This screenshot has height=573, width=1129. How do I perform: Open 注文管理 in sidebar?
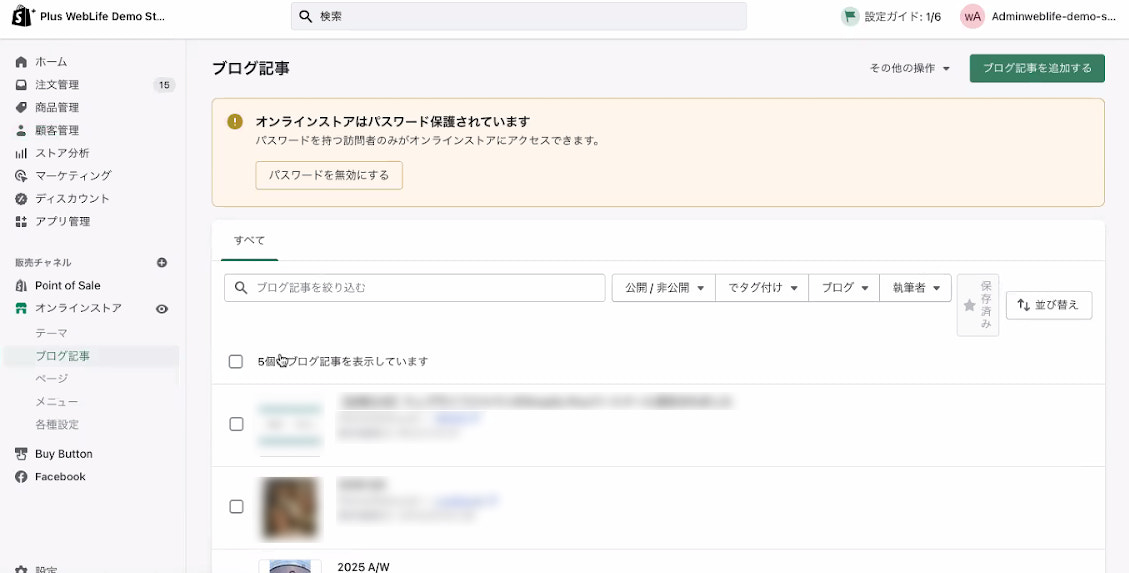(57, 85)
